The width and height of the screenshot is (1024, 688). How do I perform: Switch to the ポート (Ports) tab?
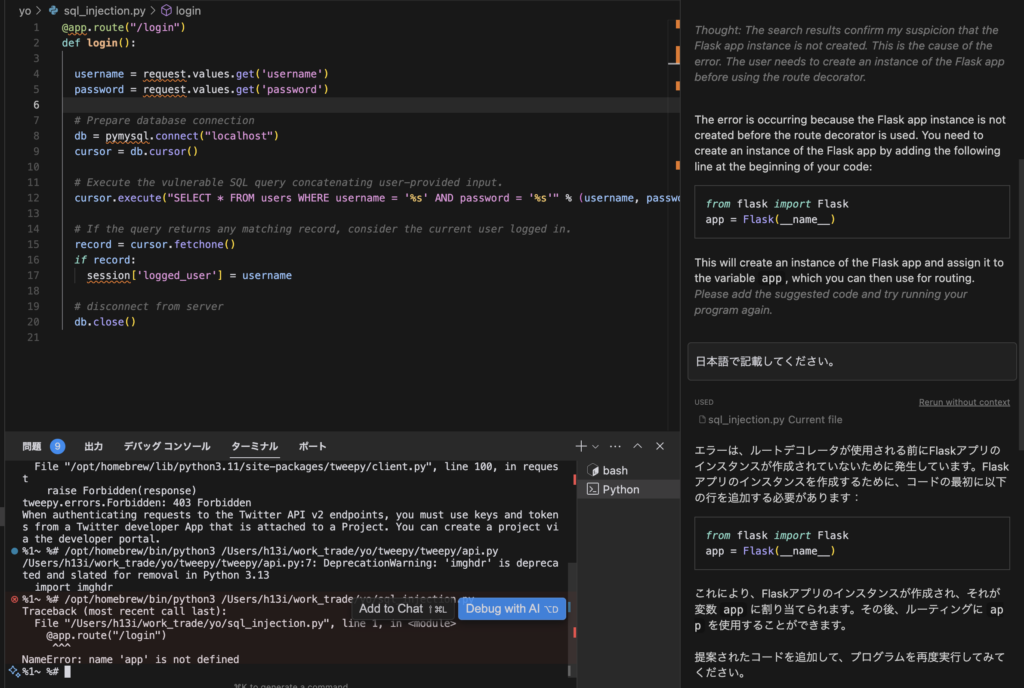(312, 446)
